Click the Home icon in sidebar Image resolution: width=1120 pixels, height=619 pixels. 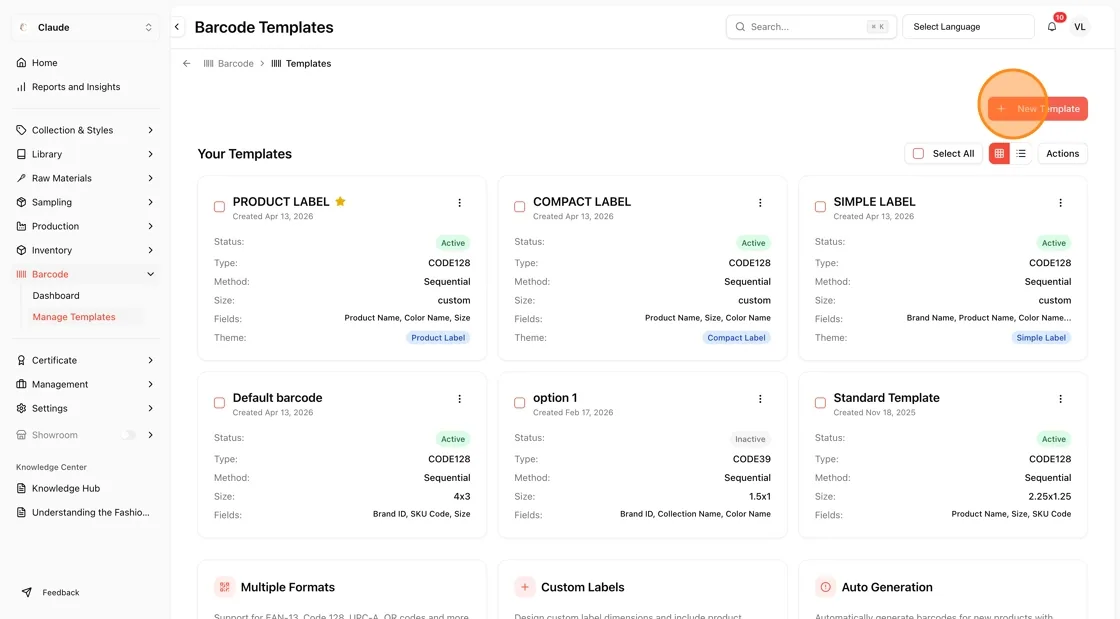point(21,63)
